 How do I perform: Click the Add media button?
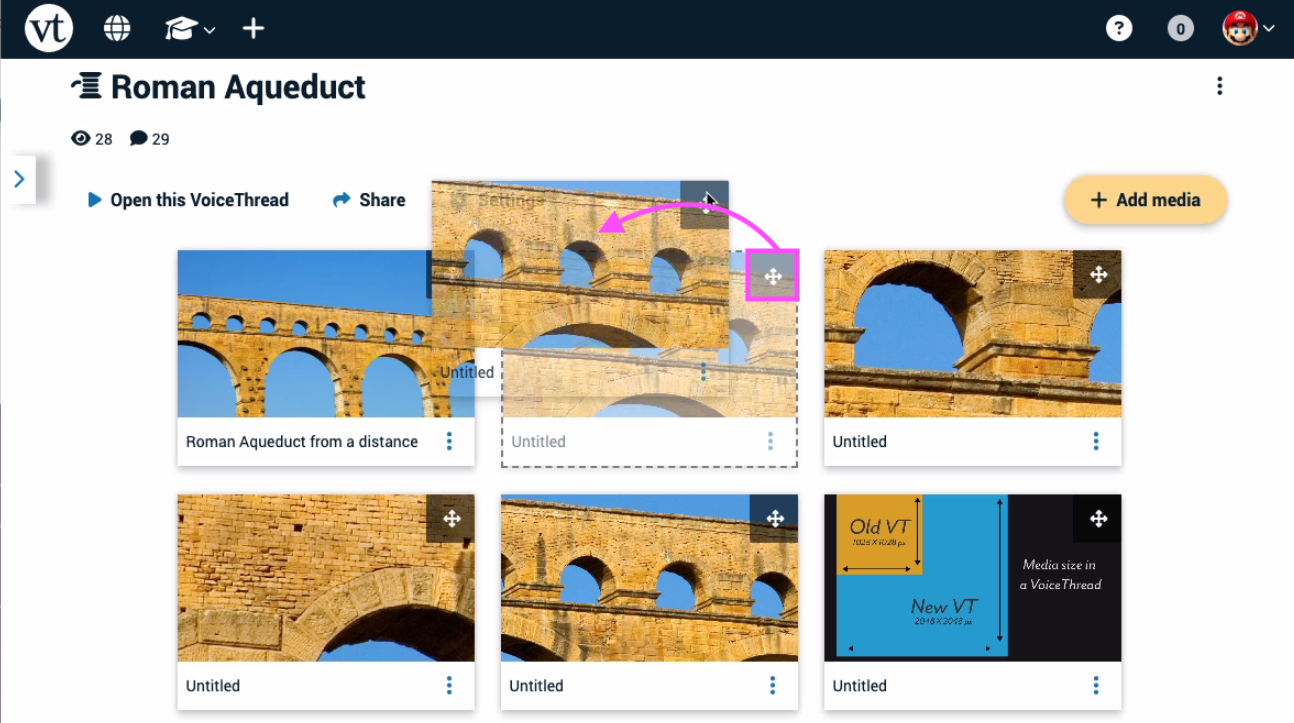pos(1146,200)
